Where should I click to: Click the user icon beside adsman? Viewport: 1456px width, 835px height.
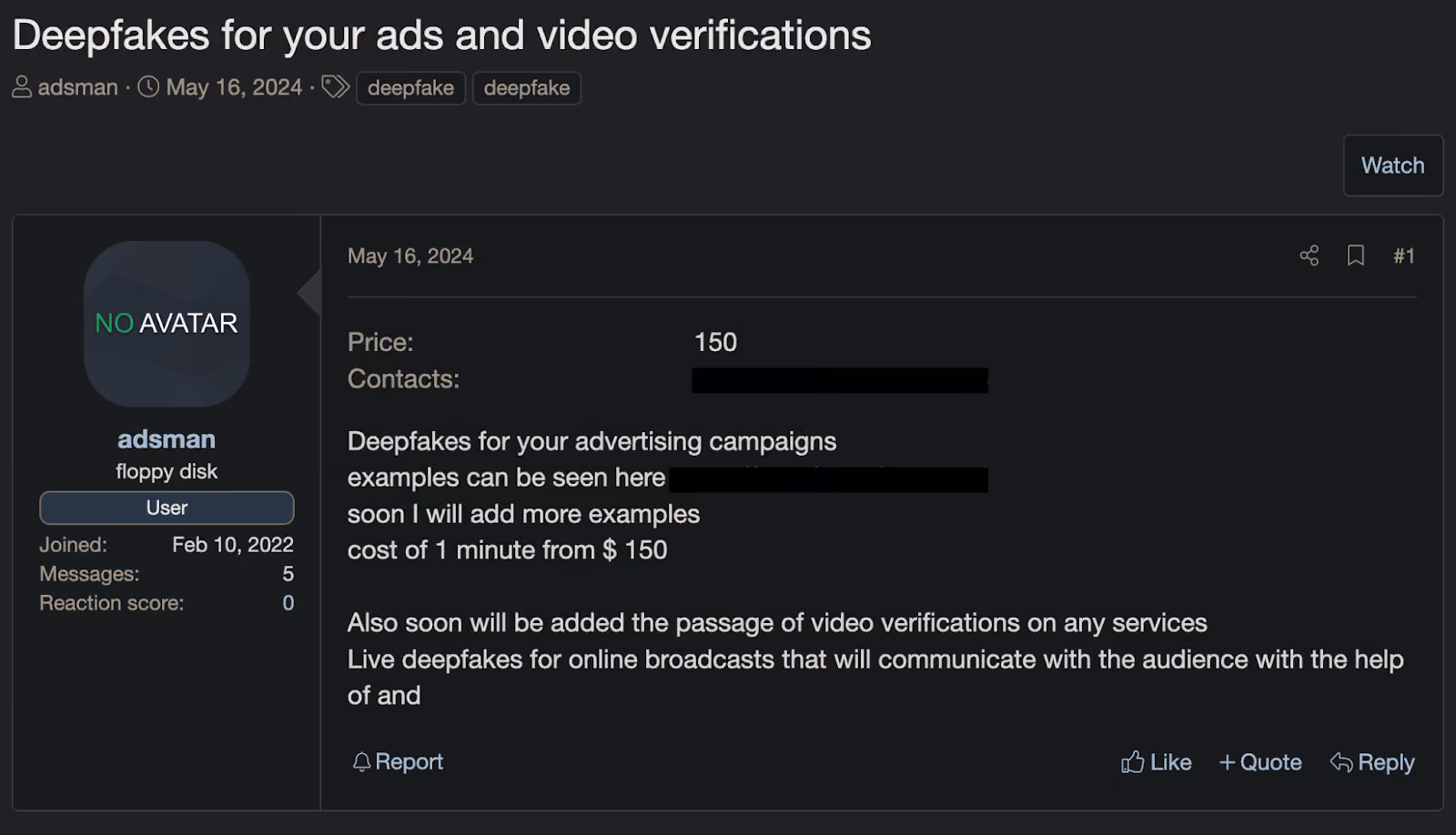22,86
